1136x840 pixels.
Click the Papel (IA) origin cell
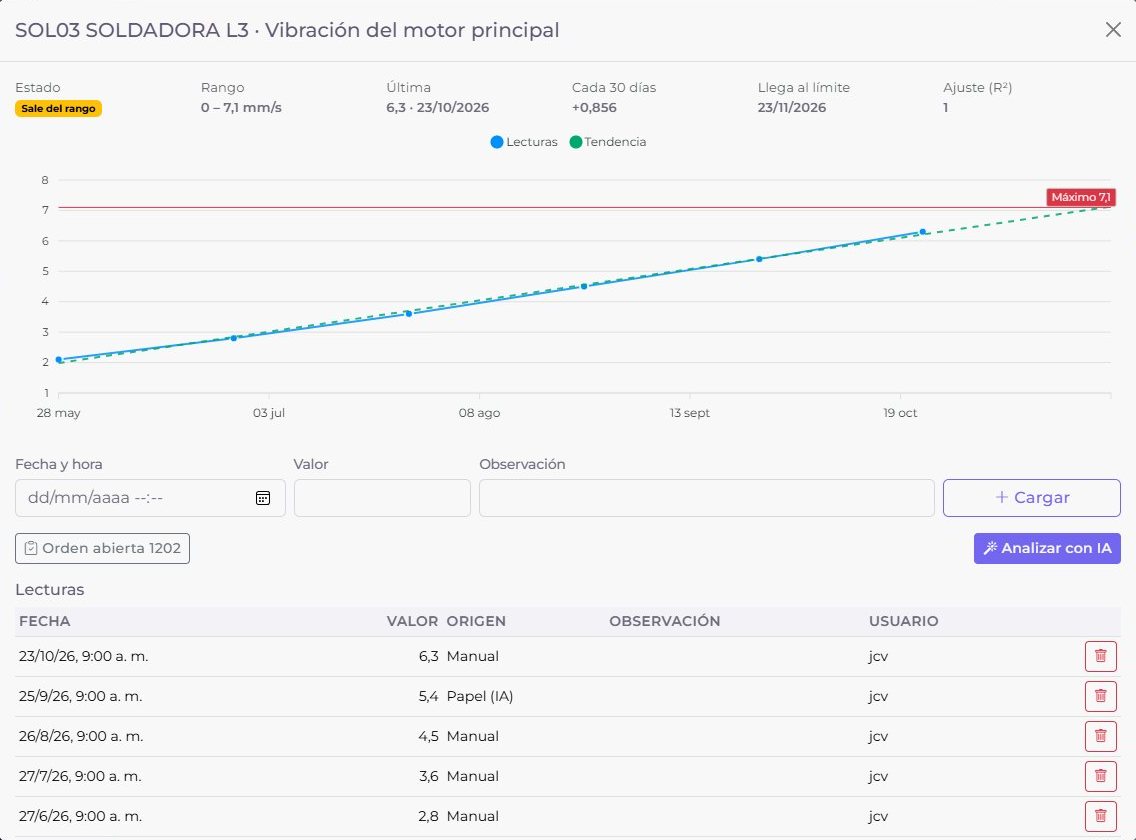(x=480, y=696)
